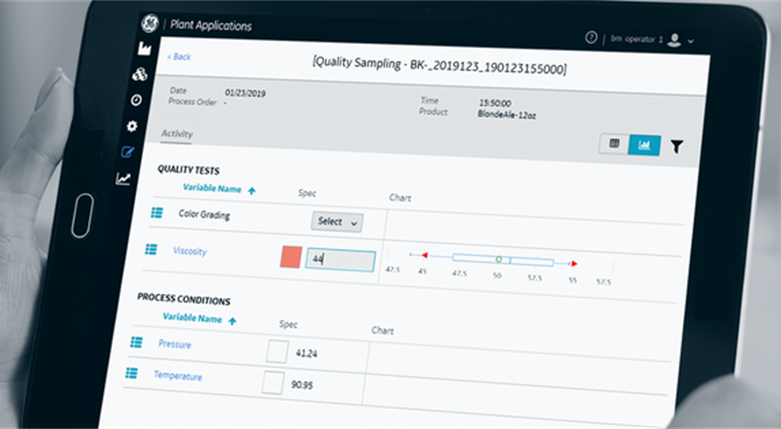This screenshot has width=781, height=429.
Task: Switch to chart view
Action: coord(645,145)
